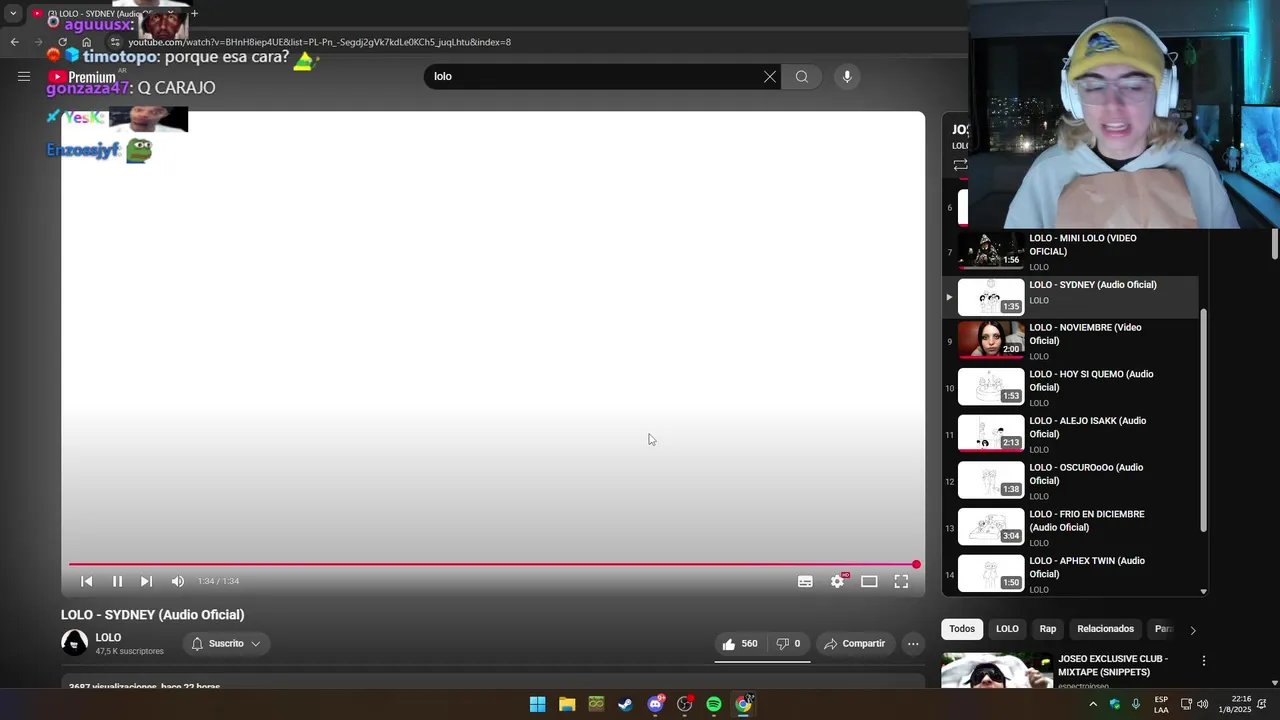Open Windows notification bell
Image resolution: width=1280 pixels, height=720 pixels.
[1262, 704]
